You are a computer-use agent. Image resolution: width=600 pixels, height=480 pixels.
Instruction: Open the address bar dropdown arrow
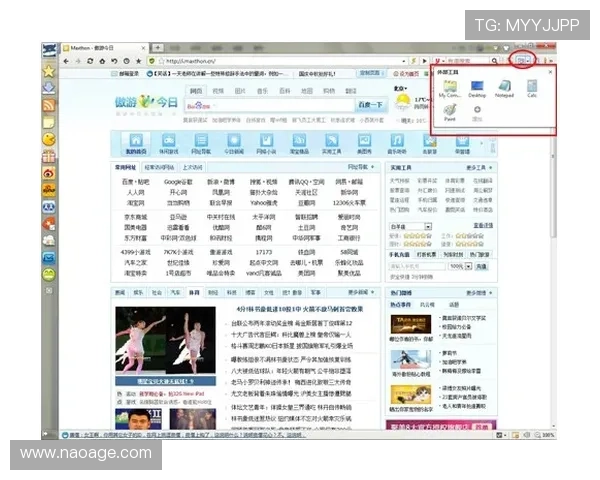click(x=404, y=61)
